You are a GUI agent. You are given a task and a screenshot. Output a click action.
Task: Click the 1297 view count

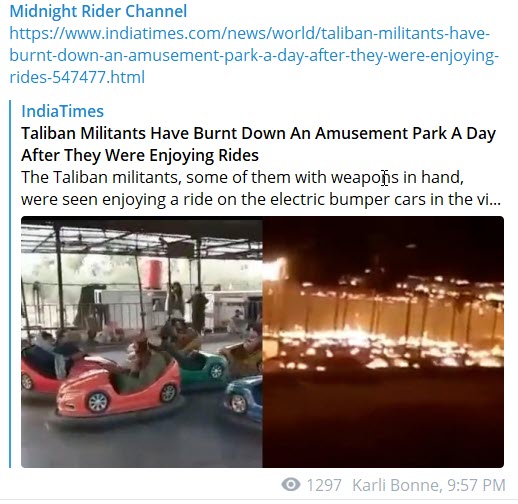click(324, 485)
